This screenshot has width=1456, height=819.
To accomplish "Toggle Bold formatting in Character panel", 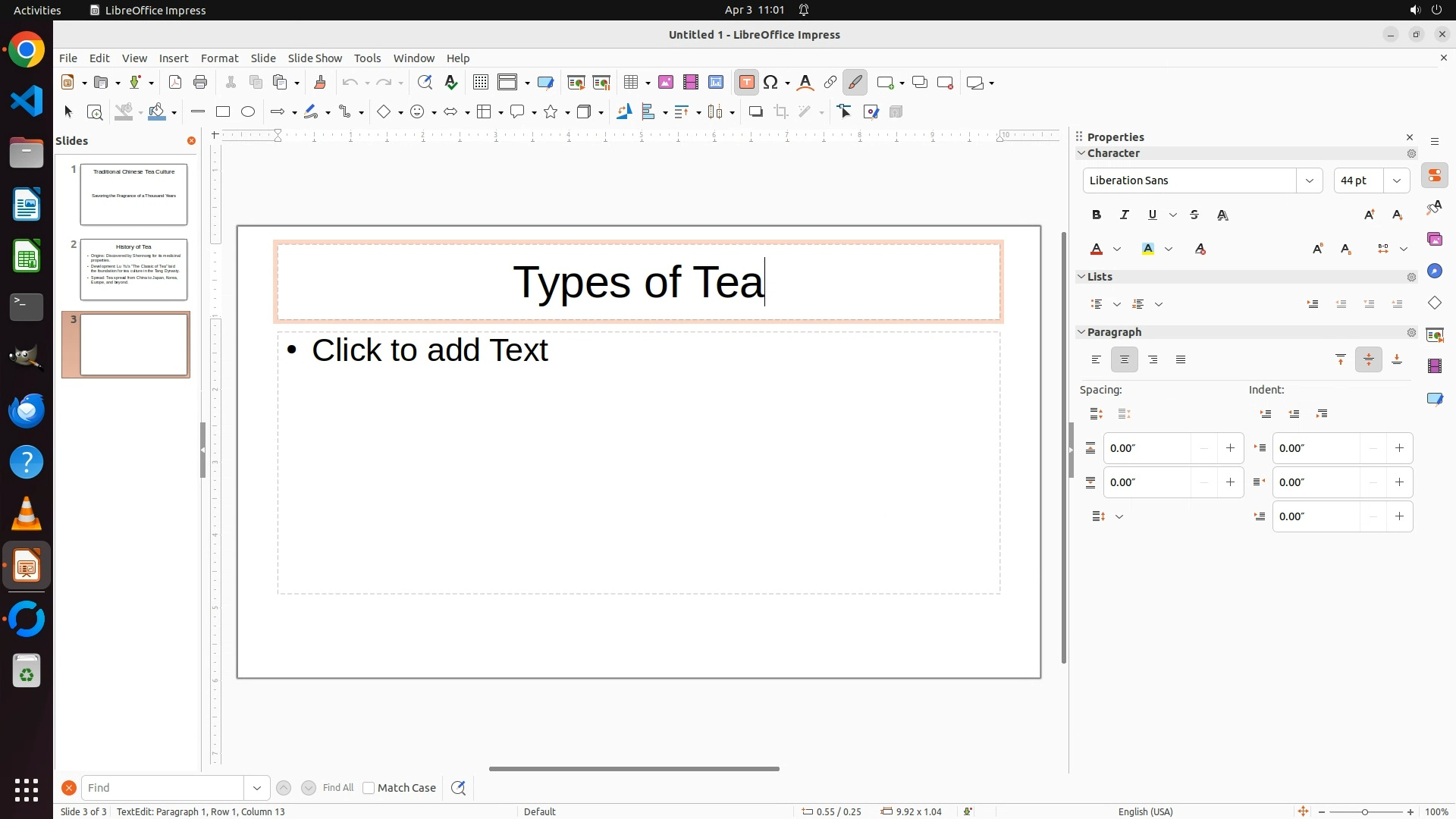I will (x=1097, y=215).
